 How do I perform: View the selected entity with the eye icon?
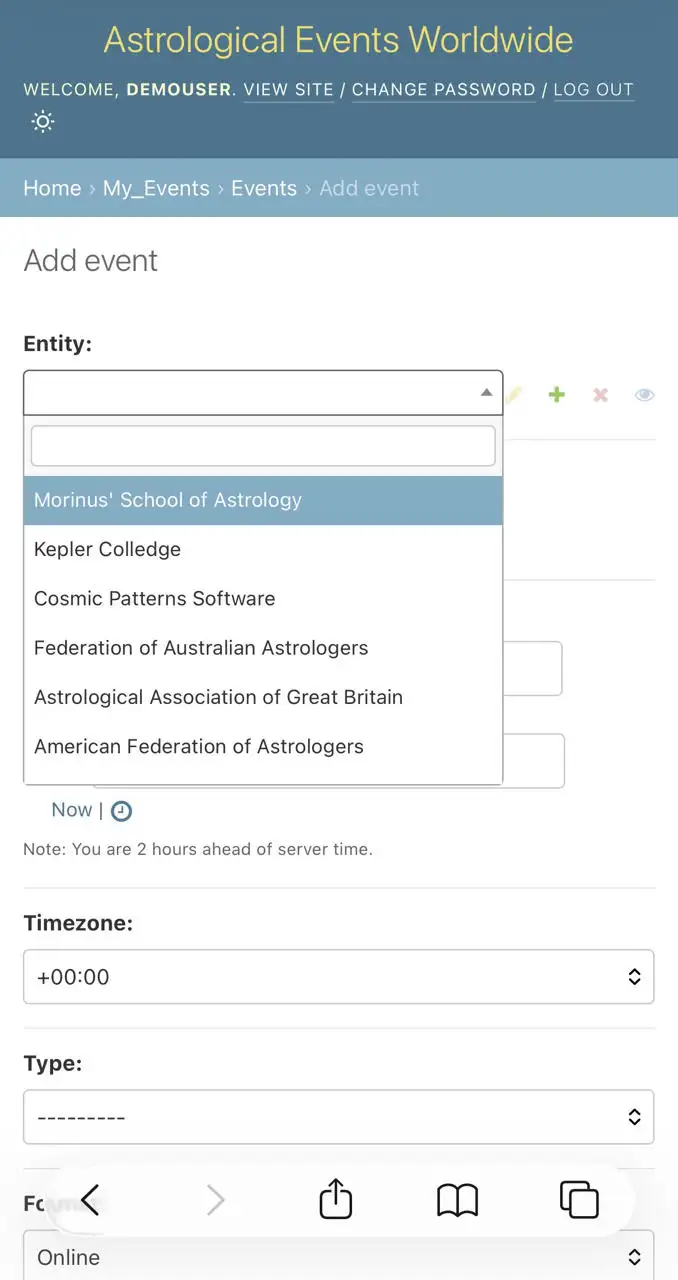pos(644,394)
